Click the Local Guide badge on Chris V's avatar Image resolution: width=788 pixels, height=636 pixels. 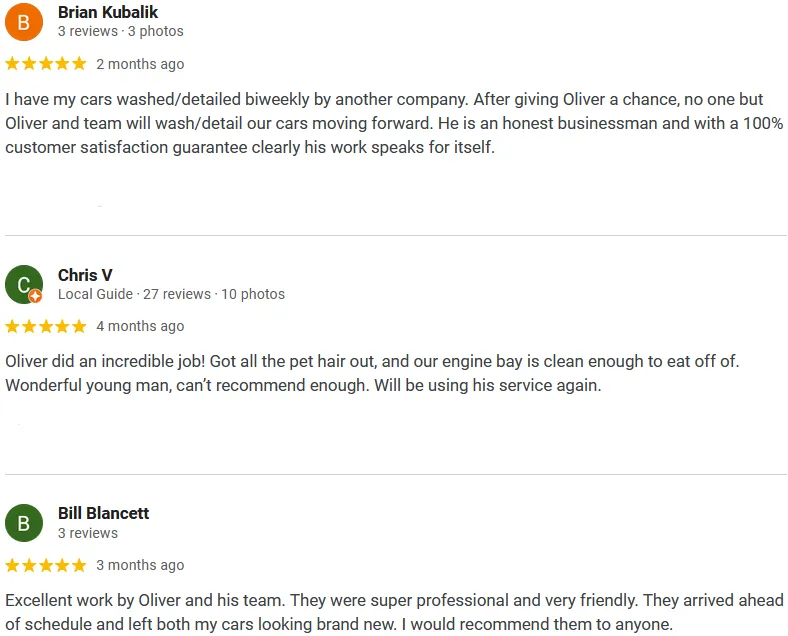[x=35, y=296]
